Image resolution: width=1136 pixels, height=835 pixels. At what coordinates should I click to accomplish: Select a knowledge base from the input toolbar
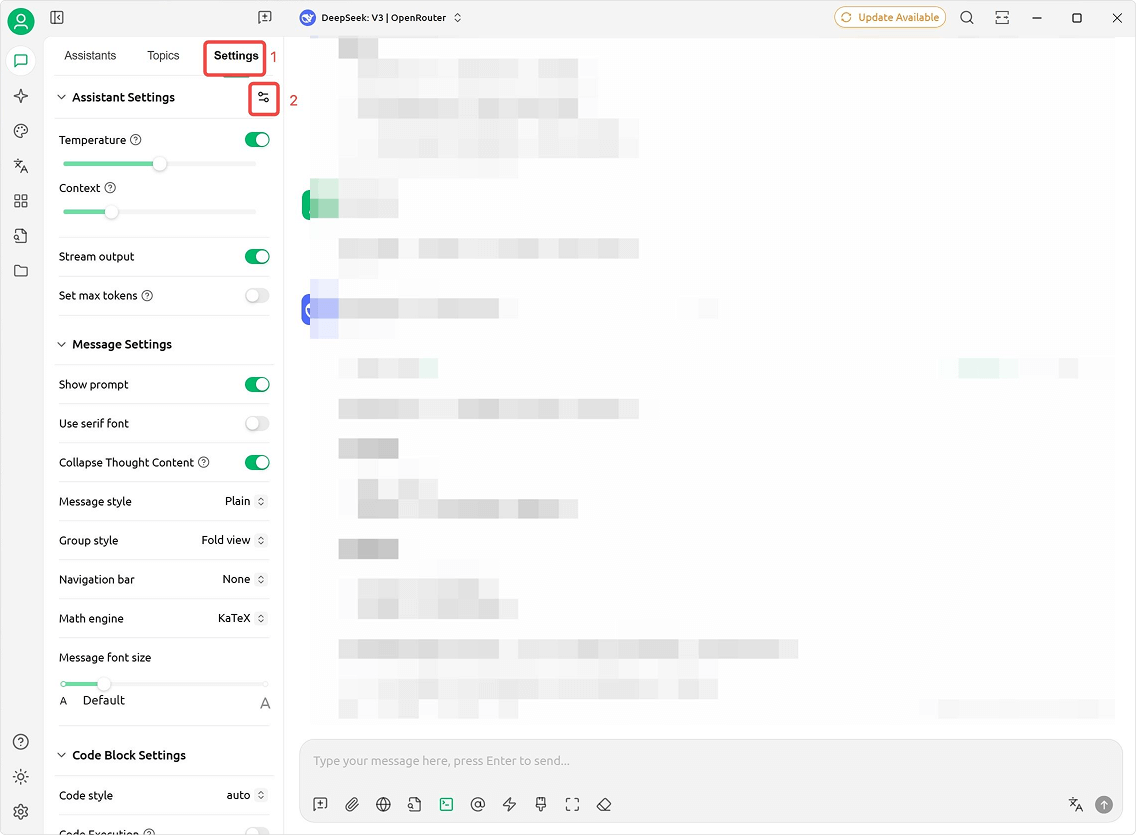(x=414, y=805)
